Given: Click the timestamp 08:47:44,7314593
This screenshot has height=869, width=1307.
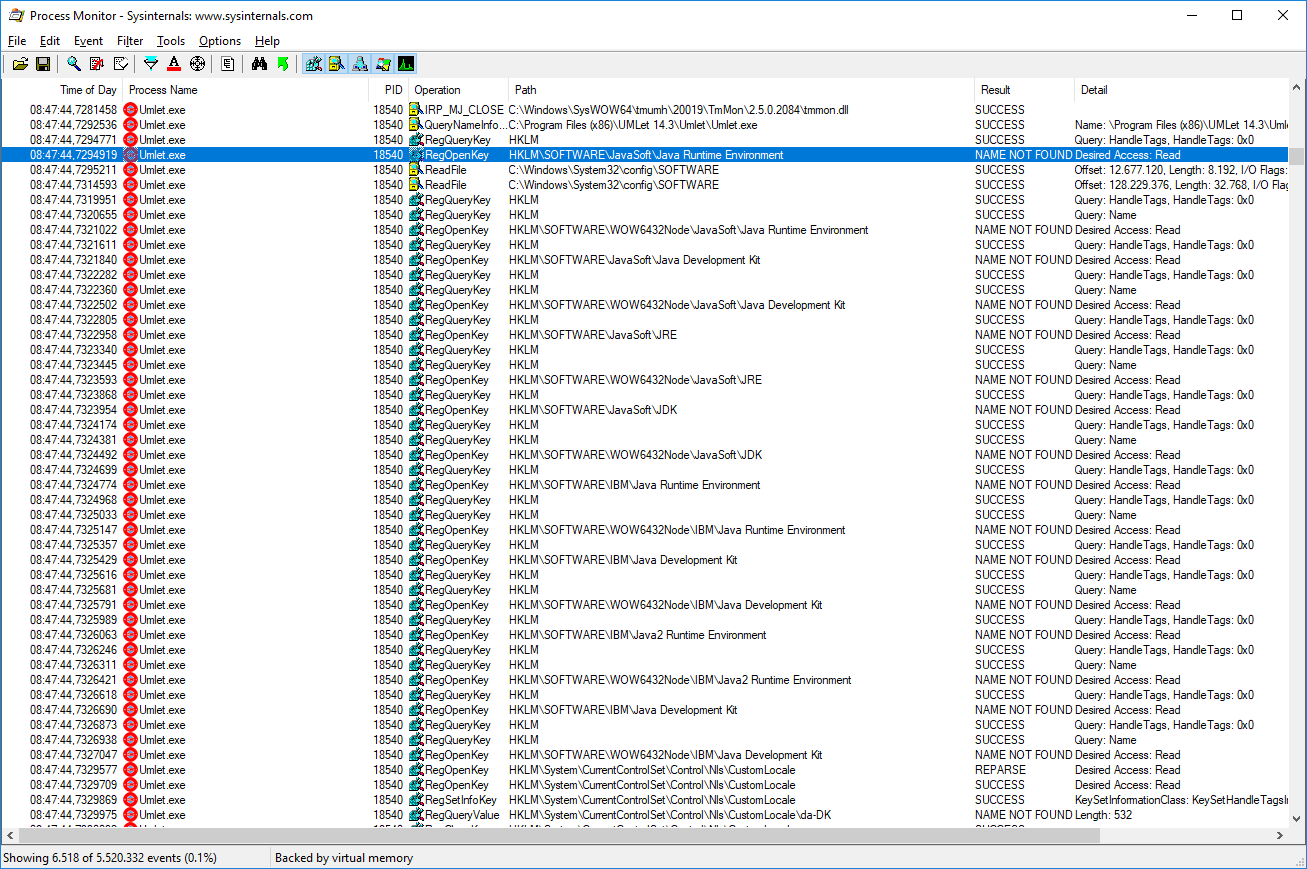Looking at the screenshot, I should [73, 185].
